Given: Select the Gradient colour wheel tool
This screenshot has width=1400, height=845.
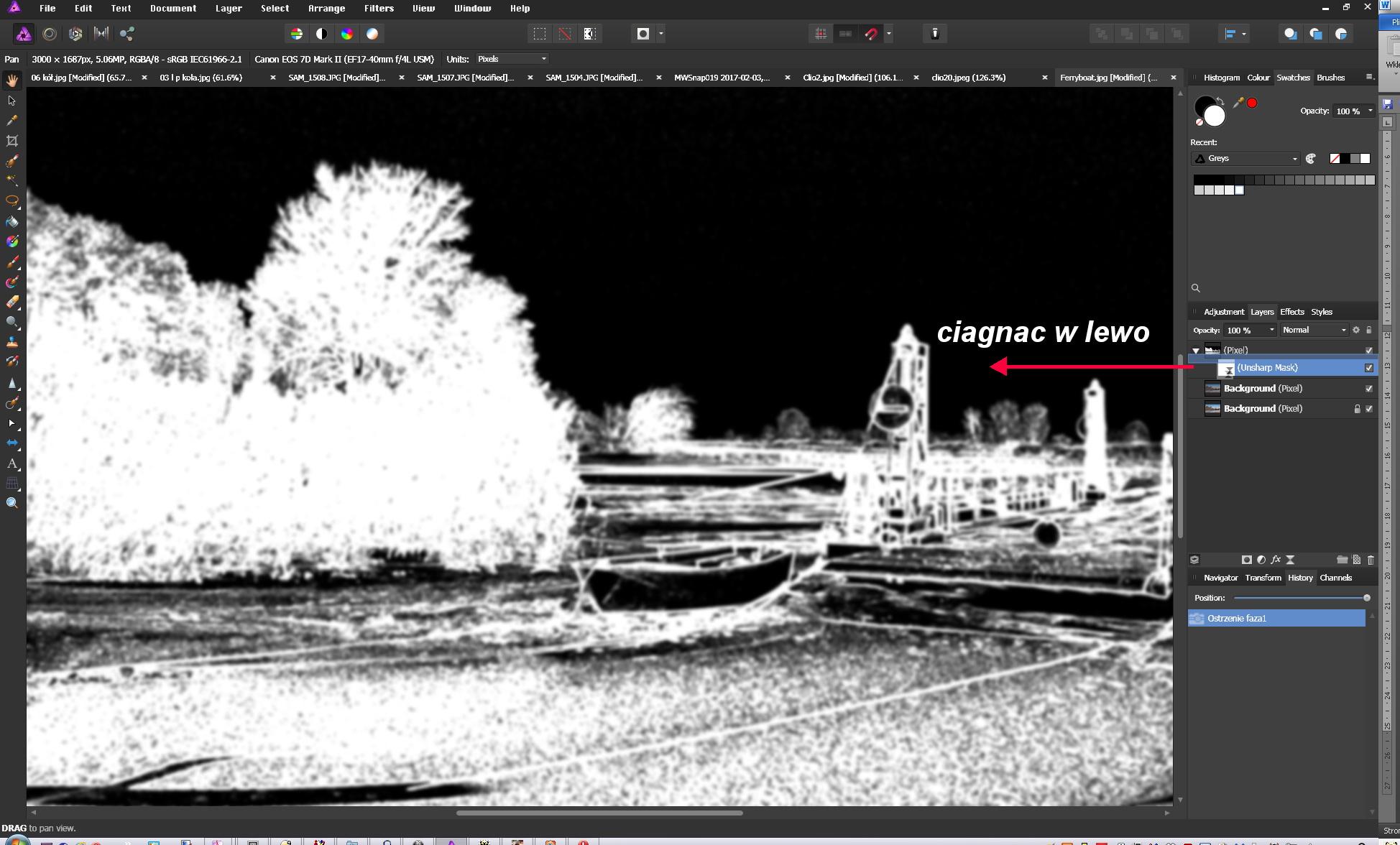Looking at the screenshot, I should pos(11,241).
